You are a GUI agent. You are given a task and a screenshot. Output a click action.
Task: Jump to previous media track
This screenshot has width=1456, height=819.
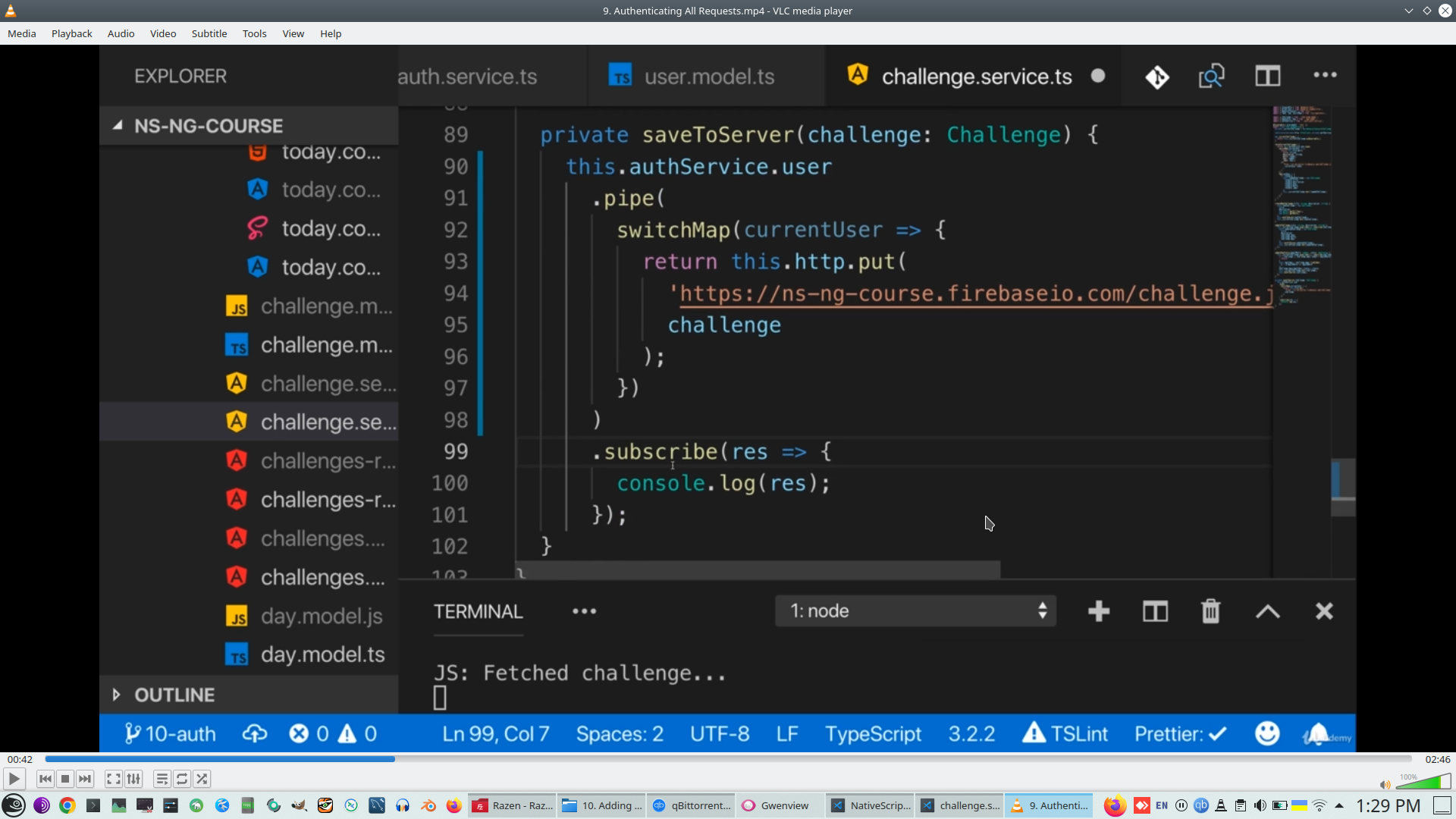point(45,779)
